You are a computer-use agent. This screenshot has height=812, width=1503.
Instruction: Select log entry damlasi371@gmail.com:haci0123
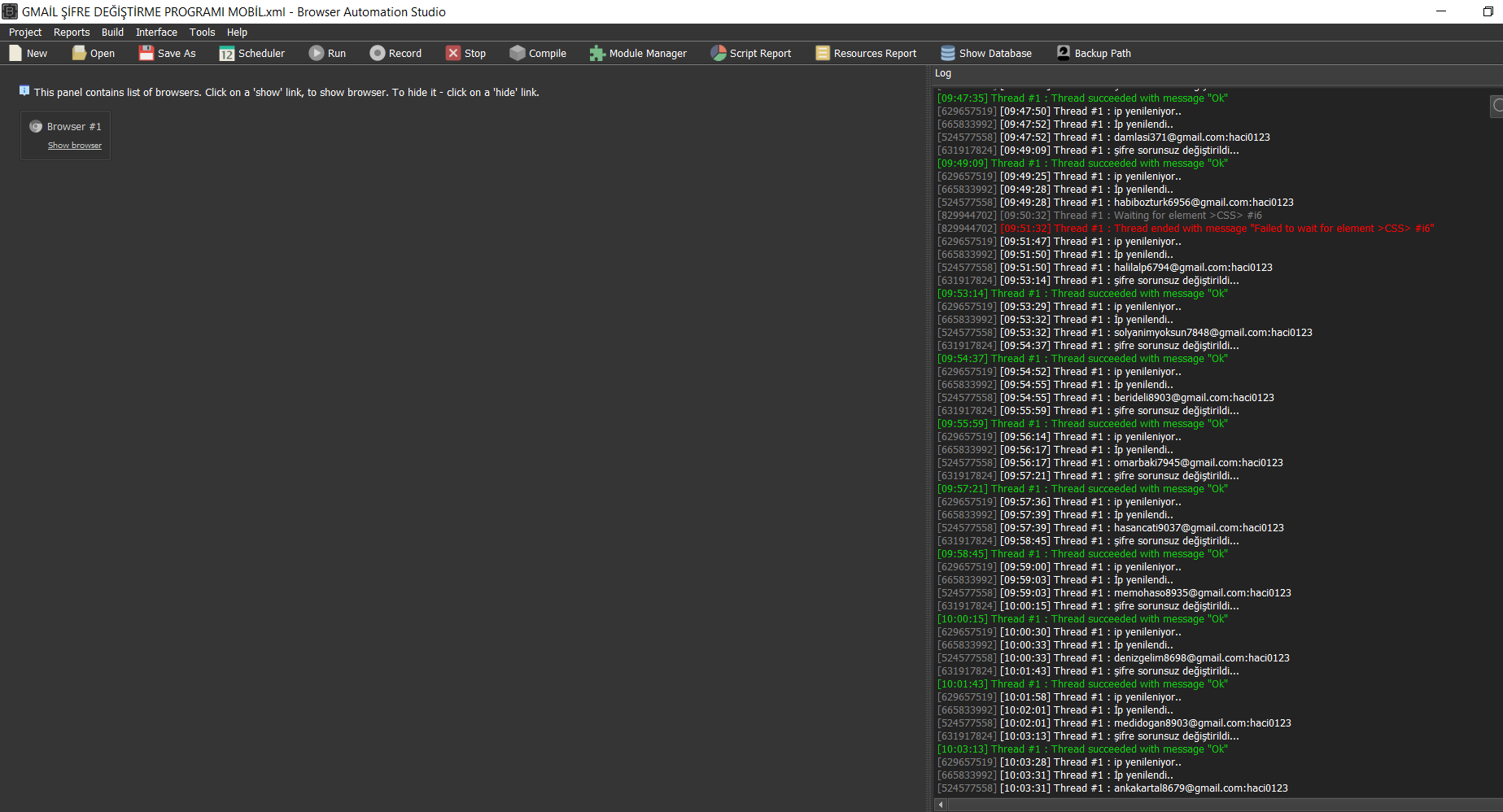(x=1103, y=138)
